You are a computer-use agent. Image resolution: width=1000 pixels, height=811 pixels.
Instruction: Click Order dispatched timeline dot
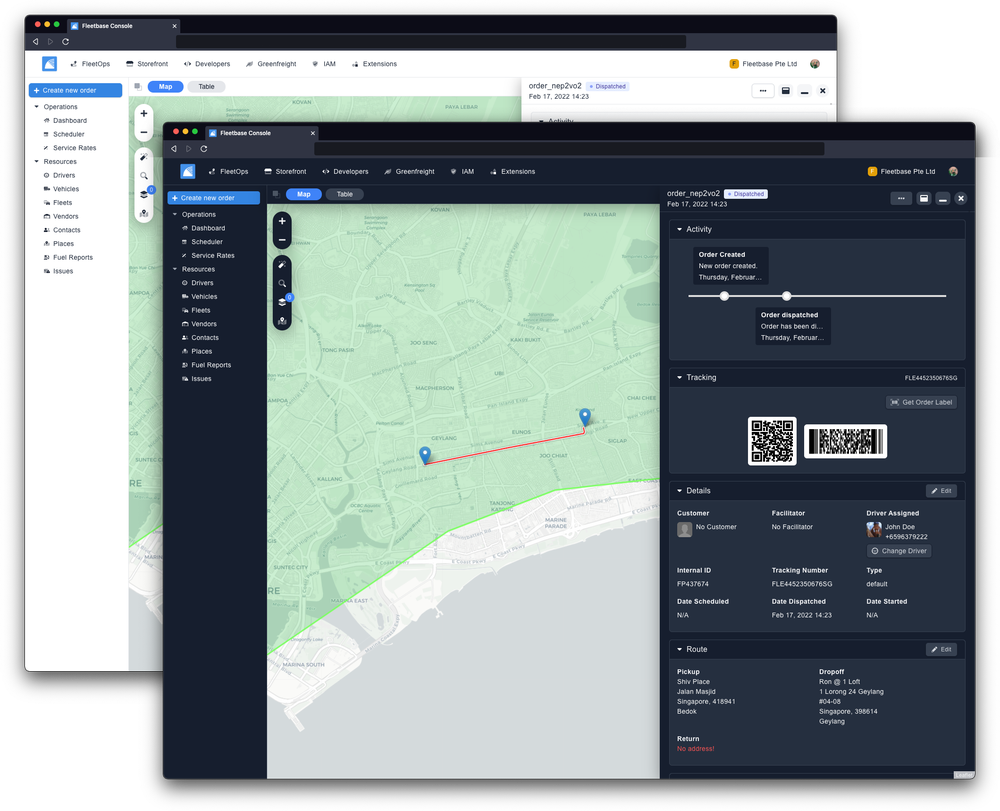(x=786, y=296)
